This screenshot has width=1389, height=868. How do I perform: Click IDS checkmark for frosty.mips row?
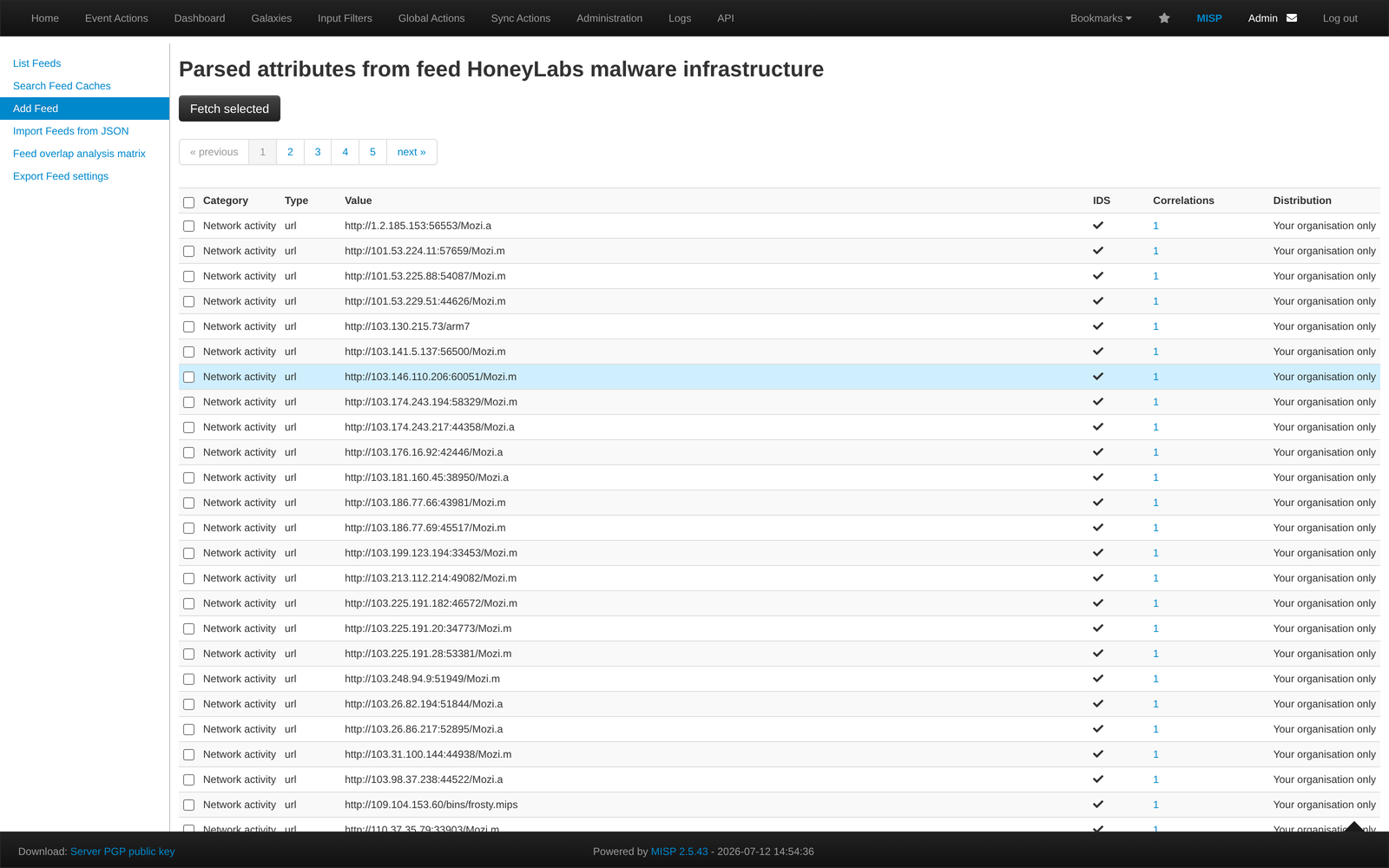point(1098,805)
